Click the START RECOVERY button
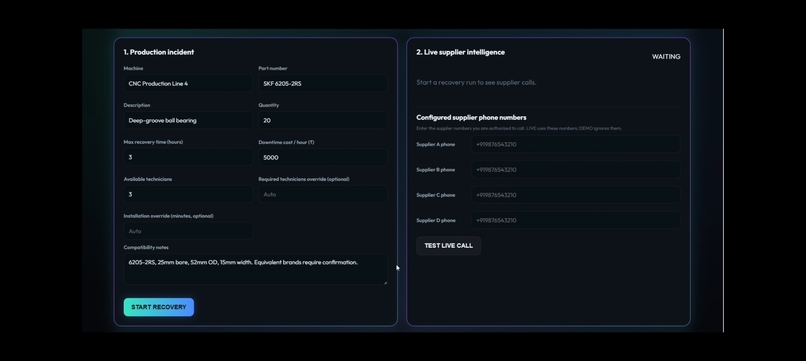 click(x=159, y=307)
